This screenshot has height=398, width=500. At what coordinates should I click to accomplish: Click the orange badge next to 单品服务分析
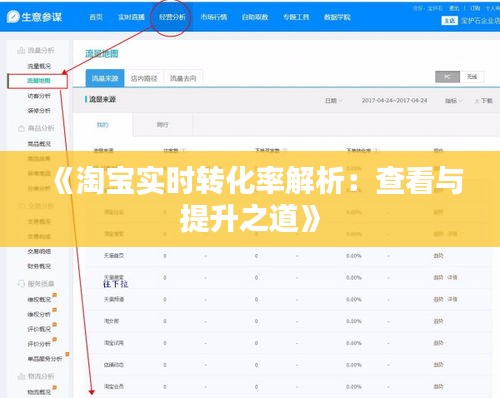(67, 354)
